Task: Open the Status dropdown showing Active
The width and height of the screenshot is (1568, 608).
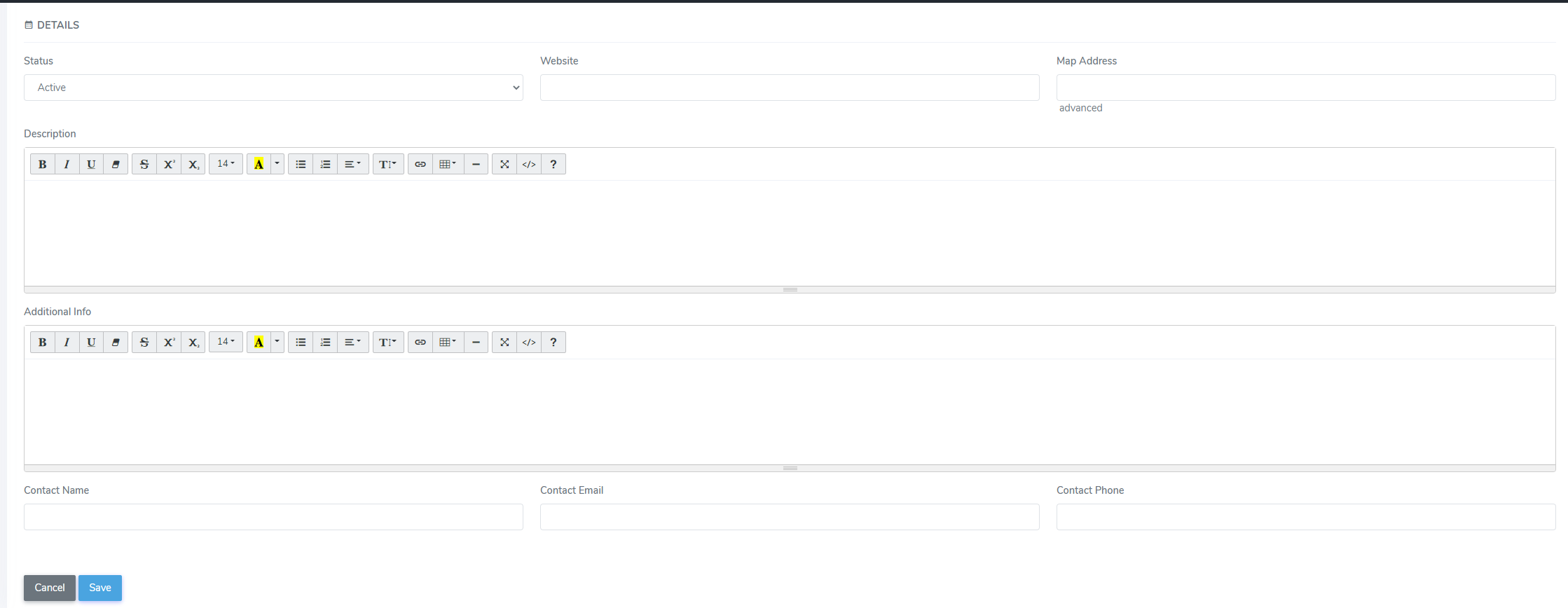Action: click(x=273, y=88)
